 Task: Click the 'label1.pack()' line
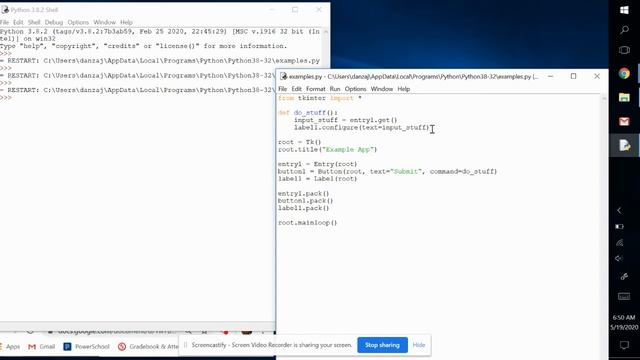(x=303, y=208)
